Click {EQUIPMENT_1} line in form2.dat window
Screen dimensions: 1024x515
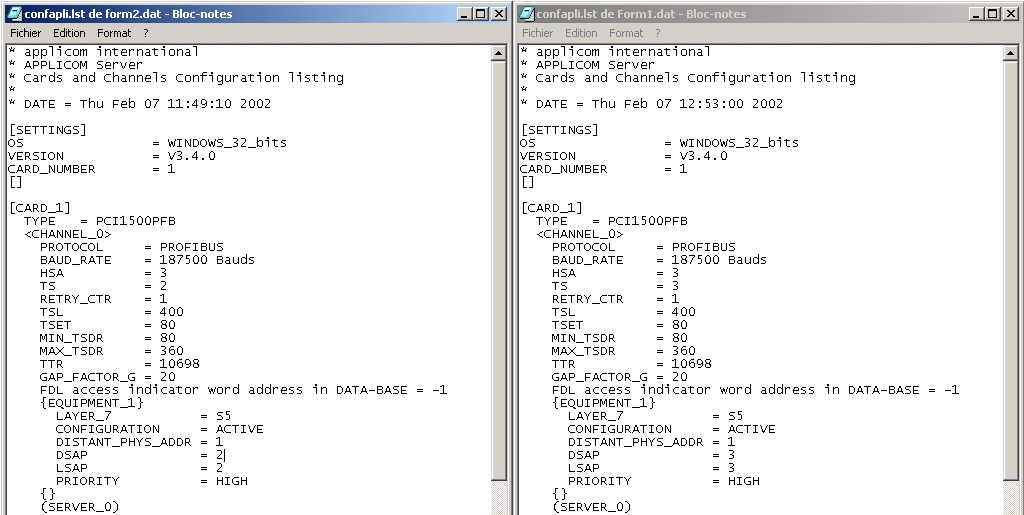point(91,403)
